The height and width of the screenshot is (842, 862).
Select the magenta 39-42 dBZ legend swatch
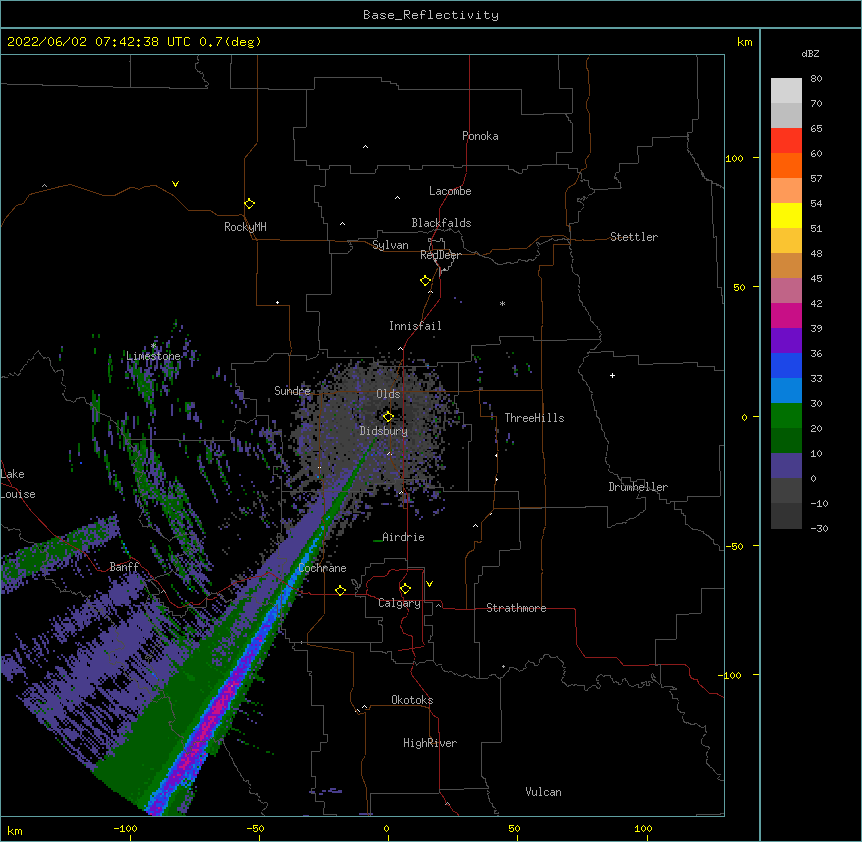(786, 315)
